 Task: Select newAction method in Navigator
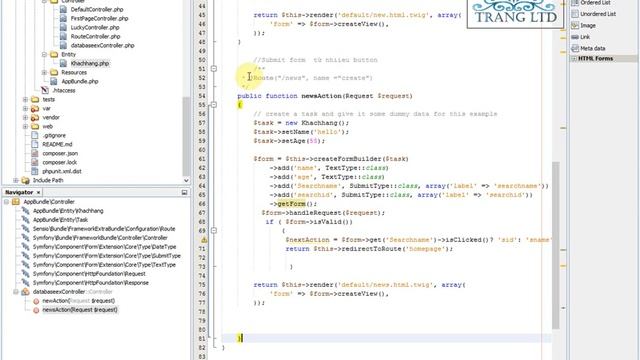(78, 300)
